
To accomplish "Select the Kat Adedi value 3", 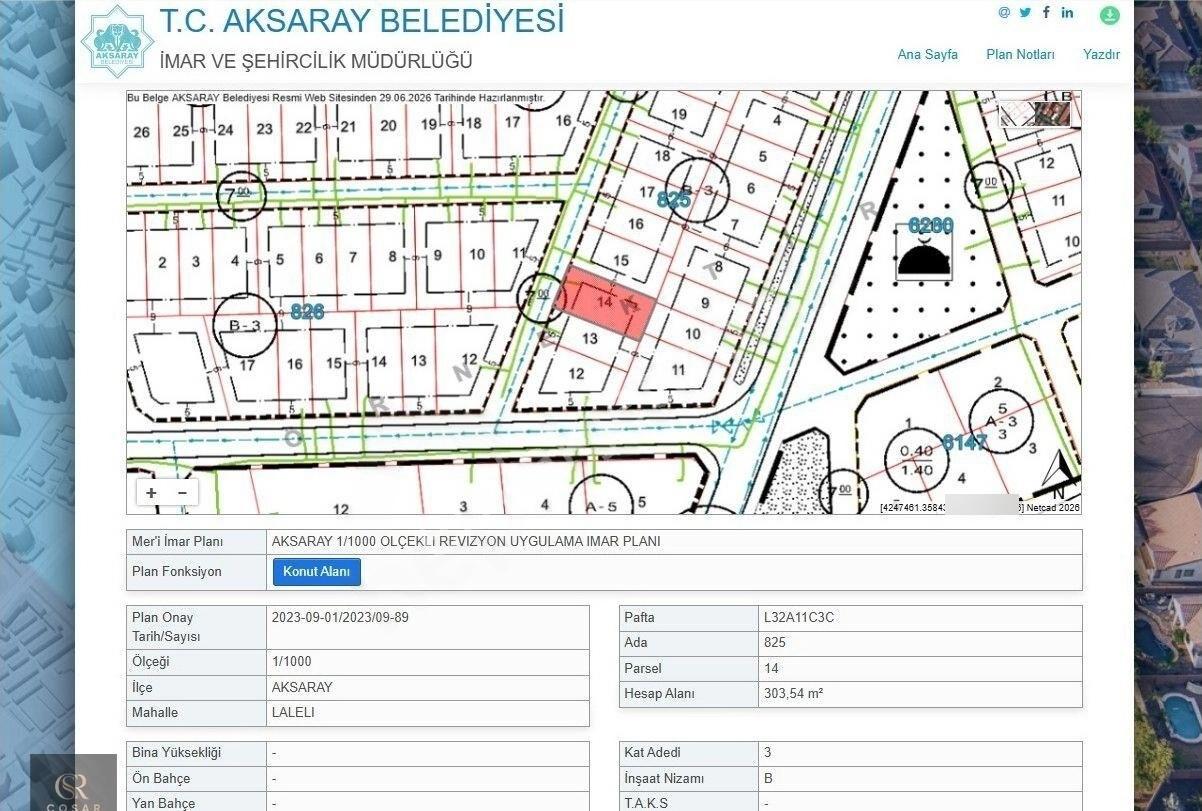I will [x=768, y=753].
